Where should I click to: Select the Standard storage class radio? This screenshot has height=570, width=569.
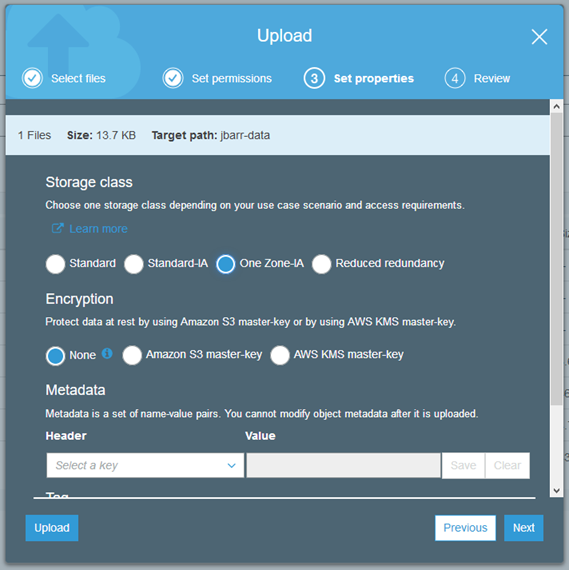pos(55,264)
